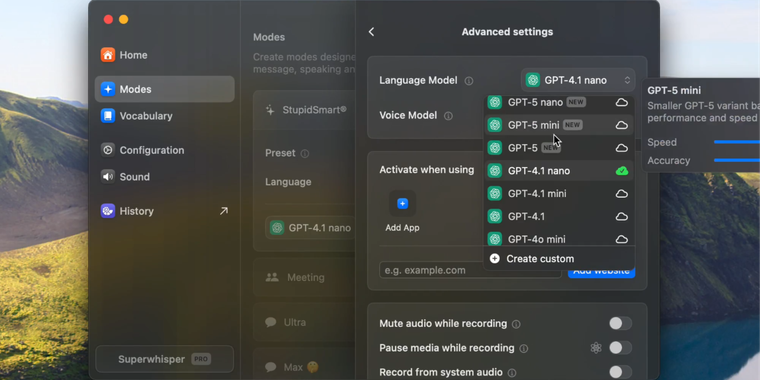Screen dimensions: 760x380
Task: Click the Preset info icon
Action: click(304, 154)
